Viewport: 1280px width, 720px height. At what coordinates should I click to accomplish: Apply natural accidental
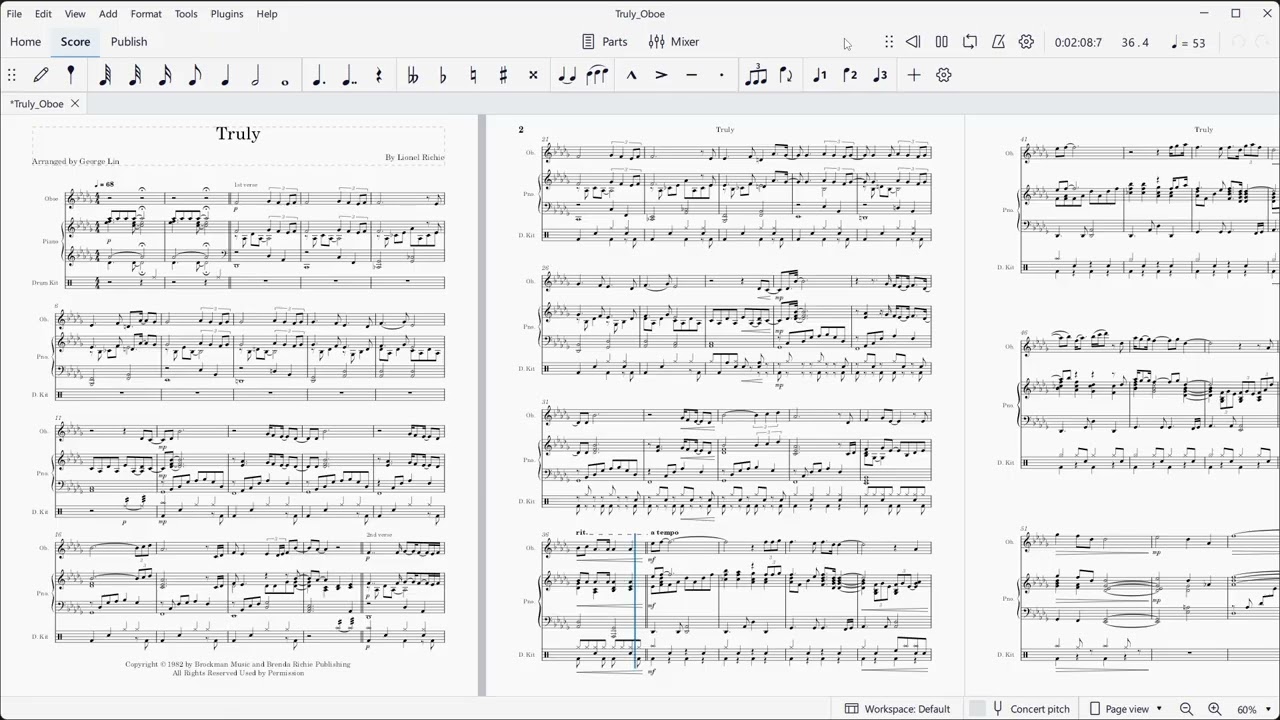(x=473, y=75)
